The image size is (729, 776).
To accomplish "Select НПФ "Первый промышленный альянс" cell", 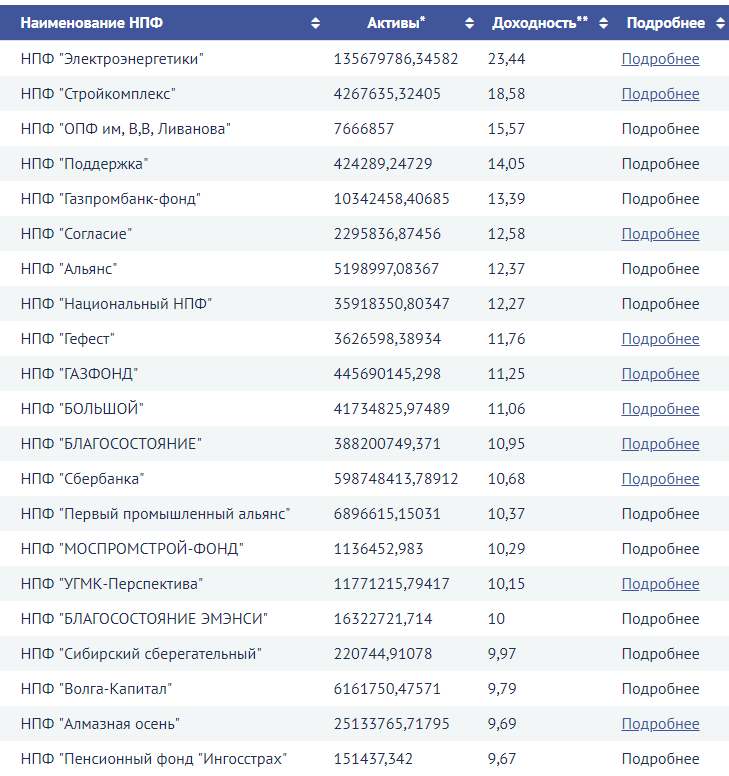I will [155, 514].
